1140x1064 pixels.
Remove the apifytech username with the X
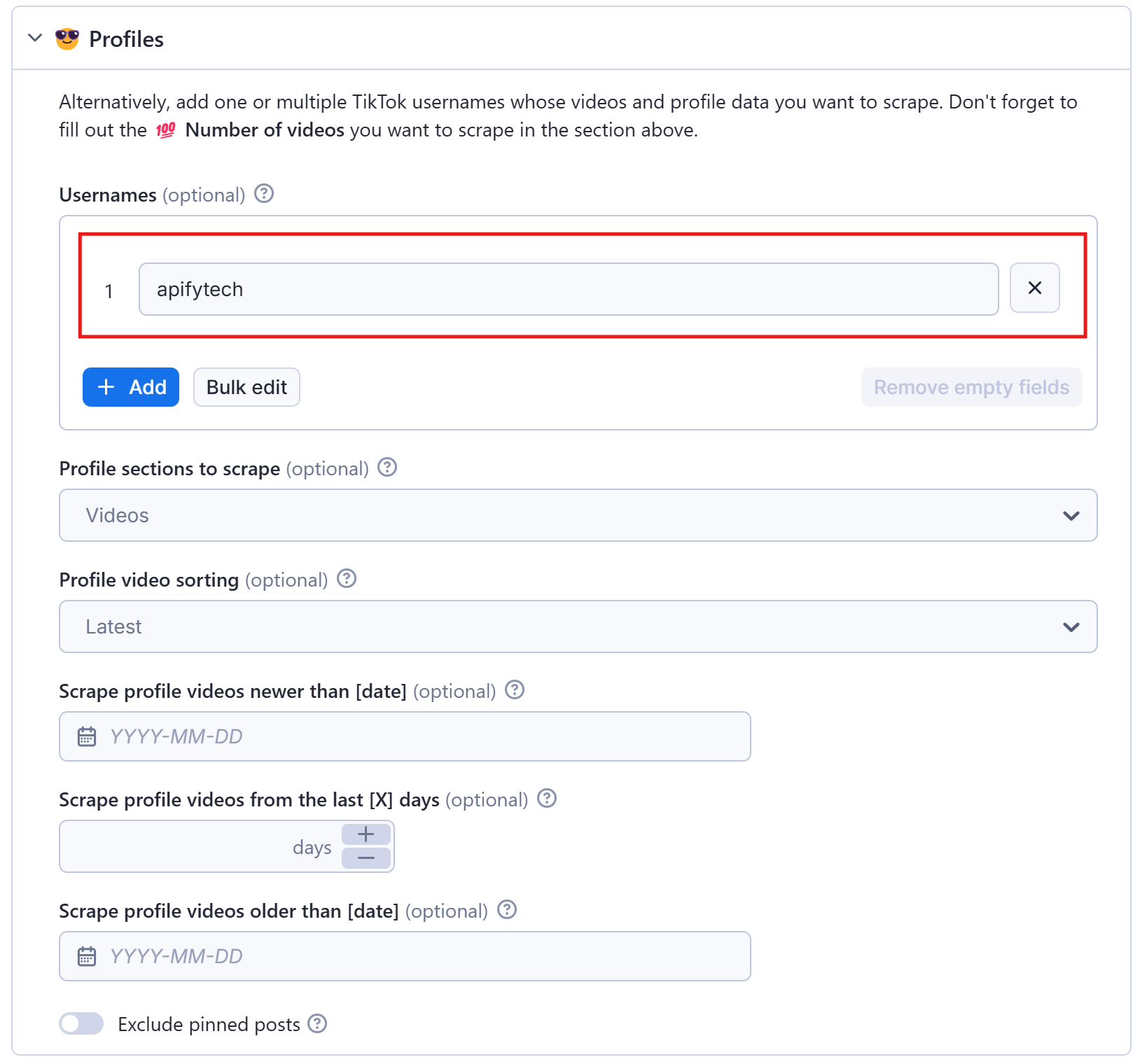click(x=1034, y=288)
